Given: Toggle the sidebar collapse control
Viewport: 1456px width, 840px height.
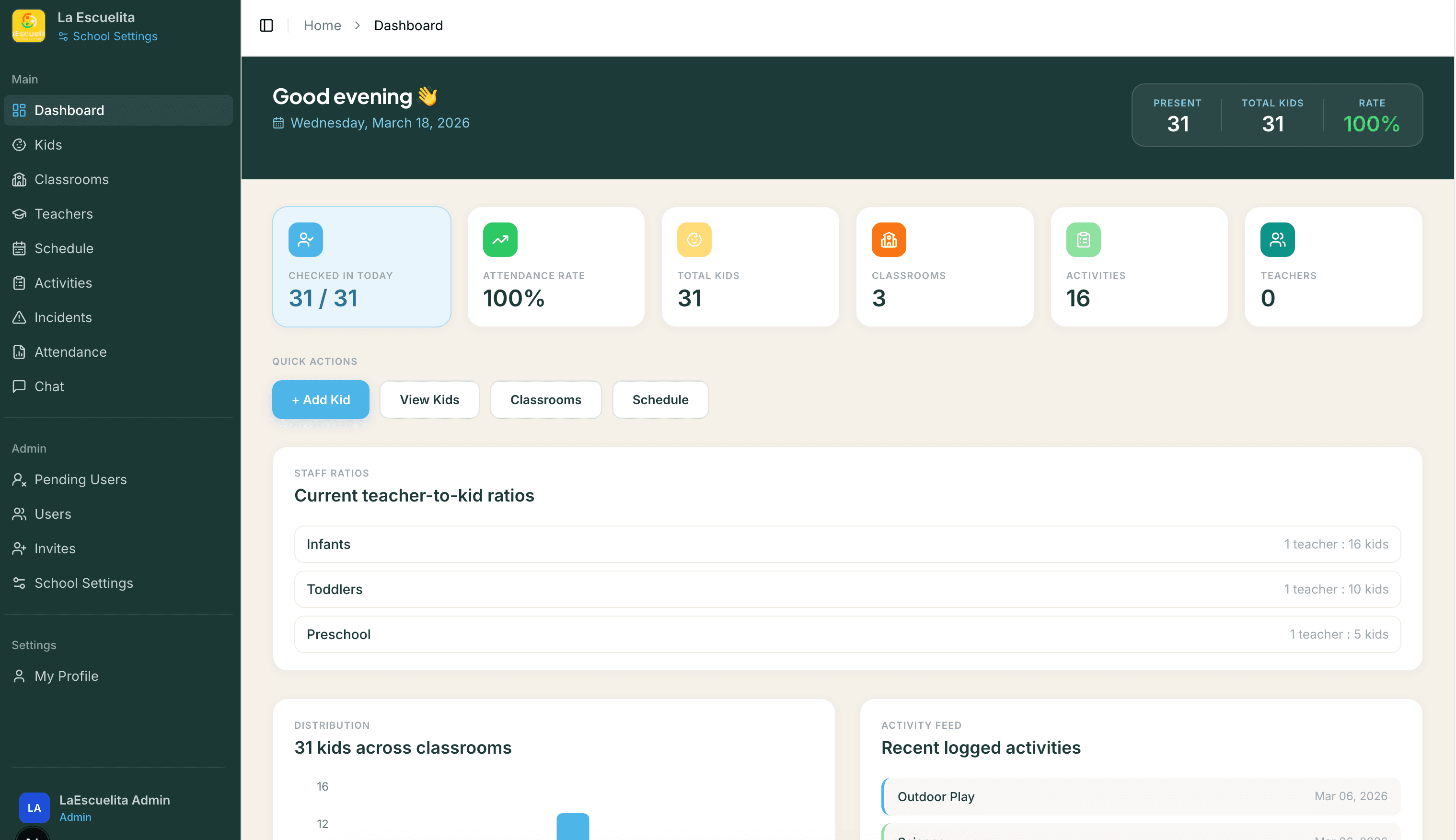Looking at the screenshot, I should 266,25.
